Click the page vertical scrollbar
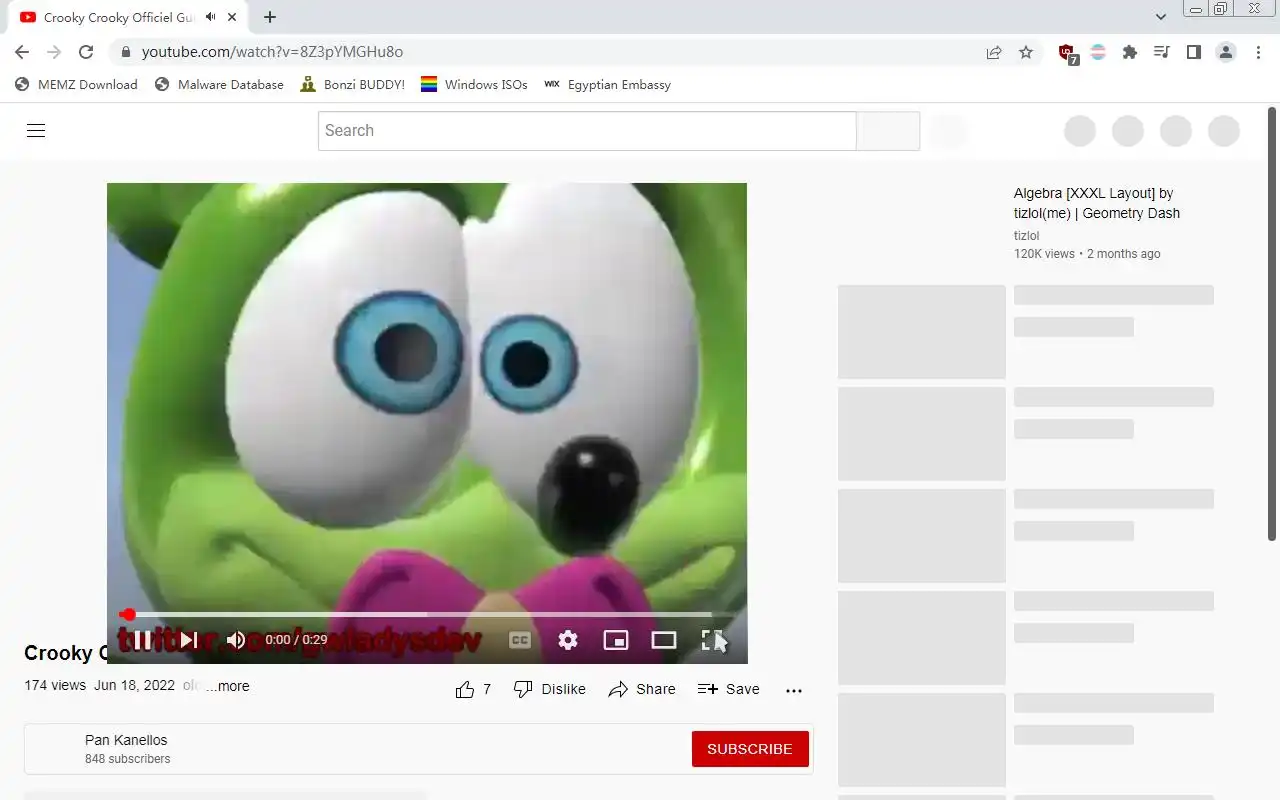The image size is (1280, 800). 1272,323
